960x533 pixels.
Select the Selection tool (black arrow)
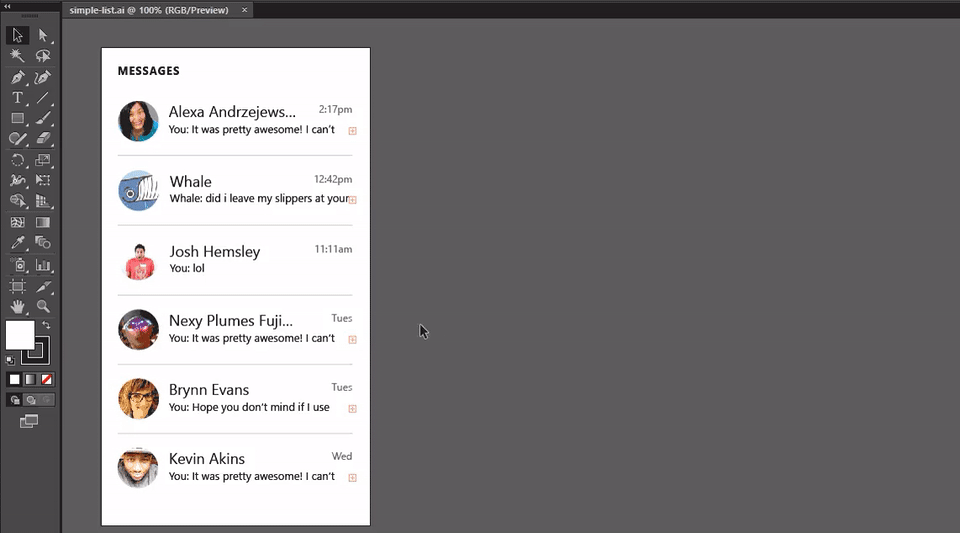tap(18, 35)
